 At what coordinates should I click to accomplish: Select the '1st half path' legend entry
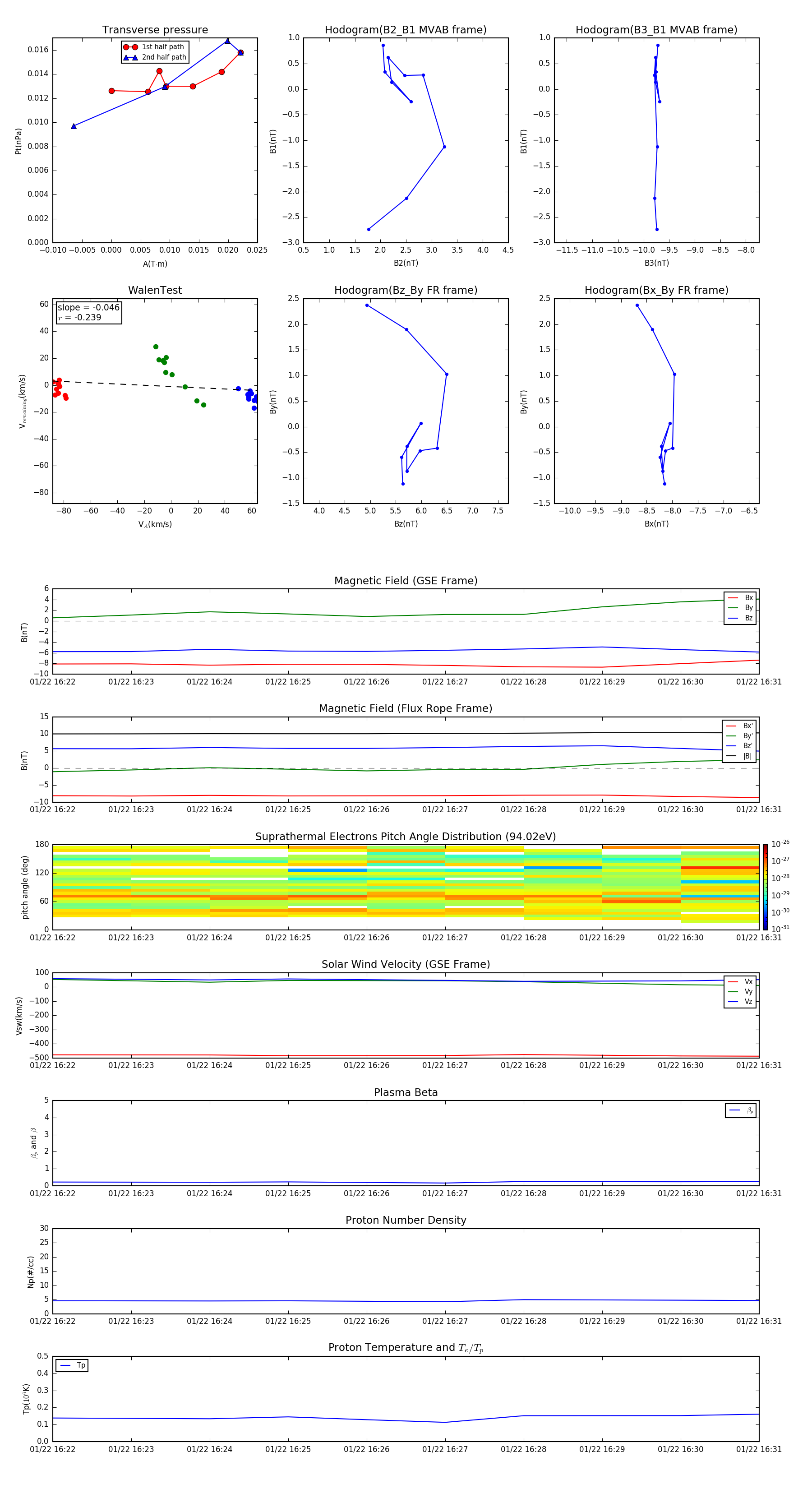[154, 47]
